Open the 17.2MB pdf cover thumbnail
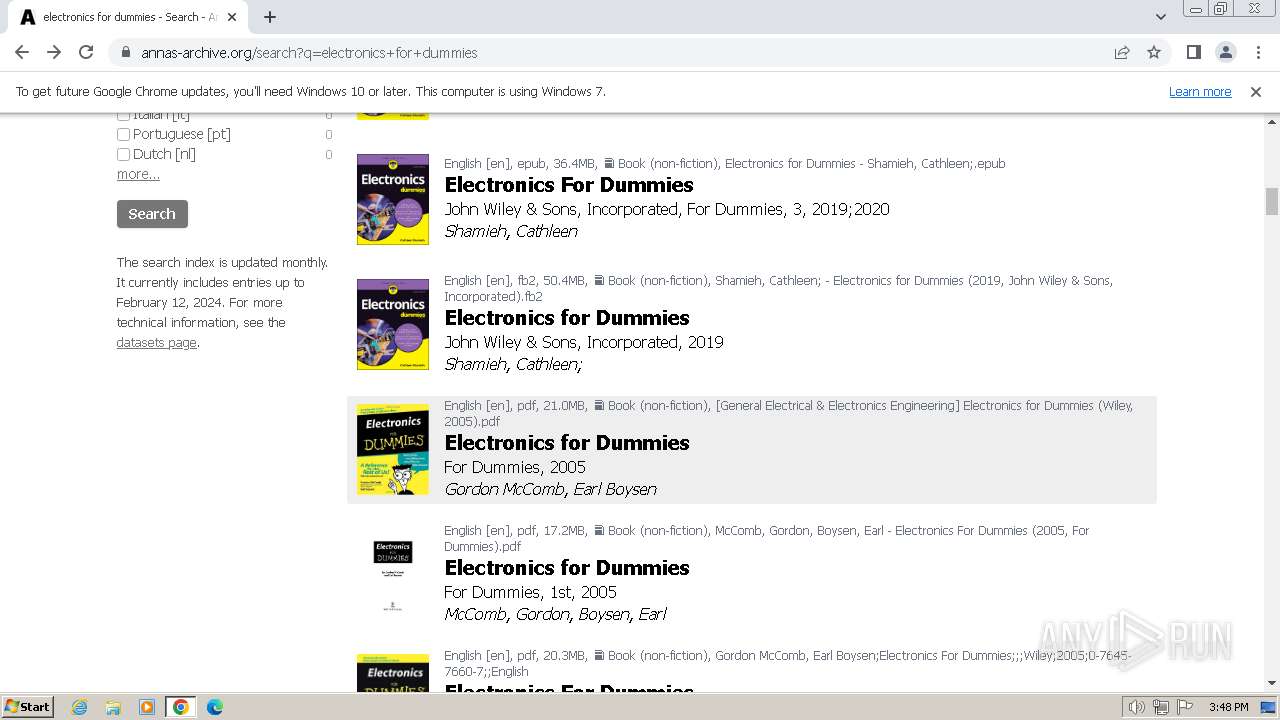1280x720 pixels. tap(393, 574)
